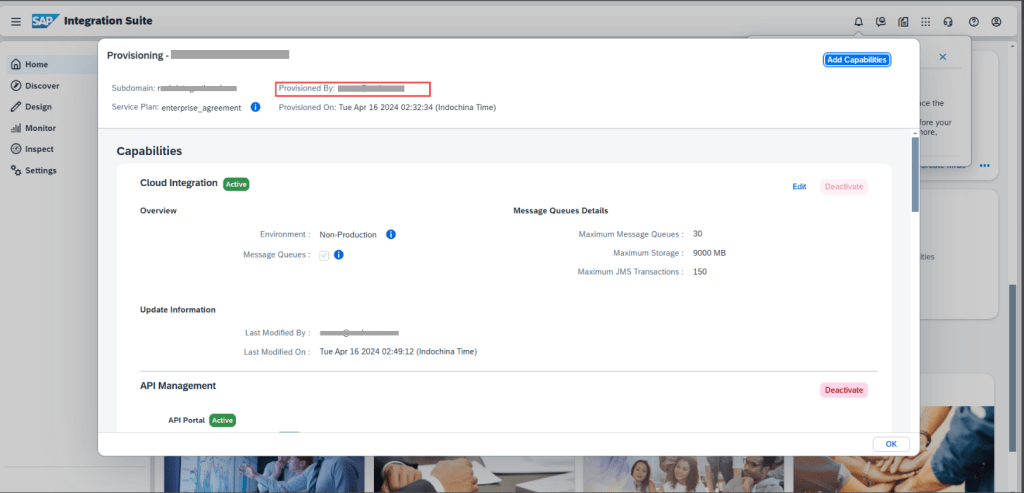Click info icon next to Service Plan
1024x493 pixels.
click(255, 107)
